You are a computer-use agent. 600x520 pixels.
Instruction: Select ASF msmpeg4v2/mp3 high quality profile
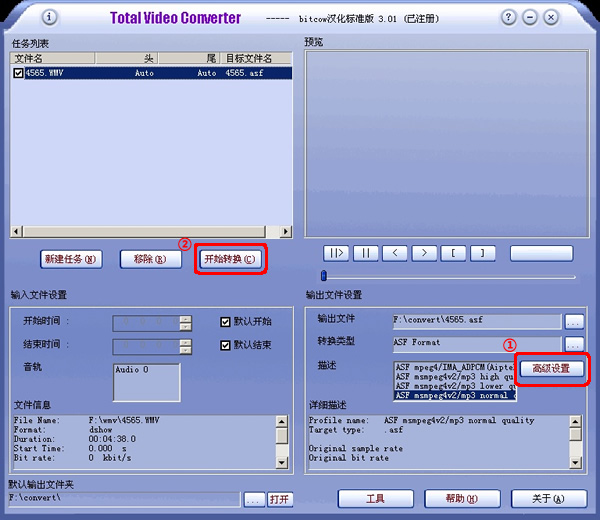(x=455, y=376)
